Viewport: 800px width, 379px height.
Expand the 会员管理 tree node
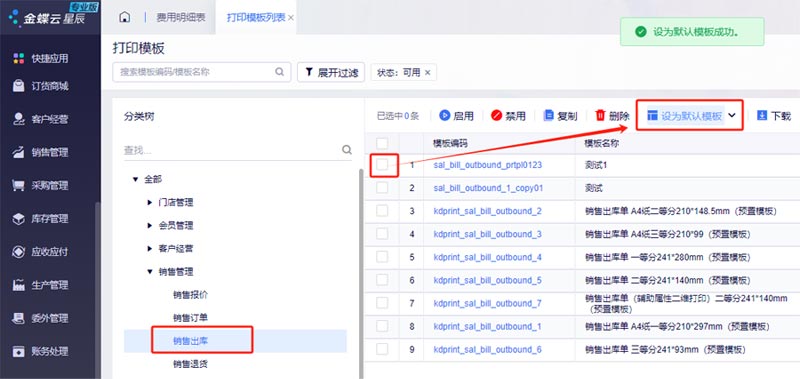coord(149,225)
